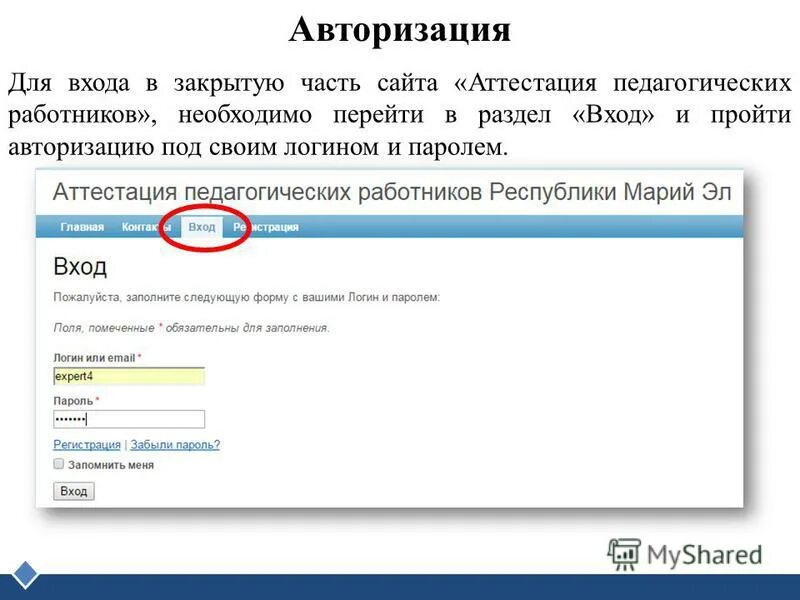Screen dimensions: 800x600
Task: Toggle remember me before logging in
Action: coord(58,465)
